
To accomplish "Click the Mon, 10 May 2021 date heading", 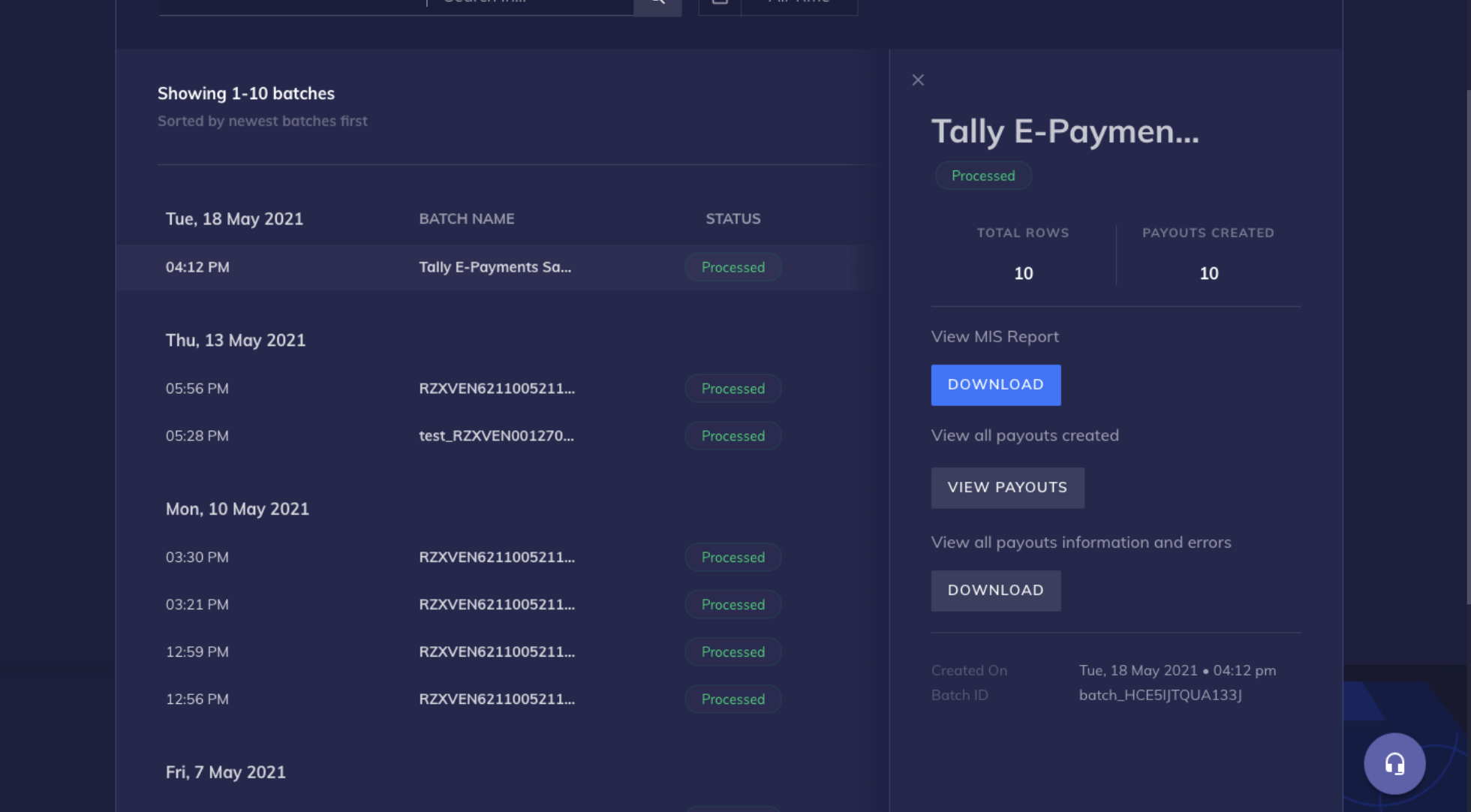I will pos(237,510).
